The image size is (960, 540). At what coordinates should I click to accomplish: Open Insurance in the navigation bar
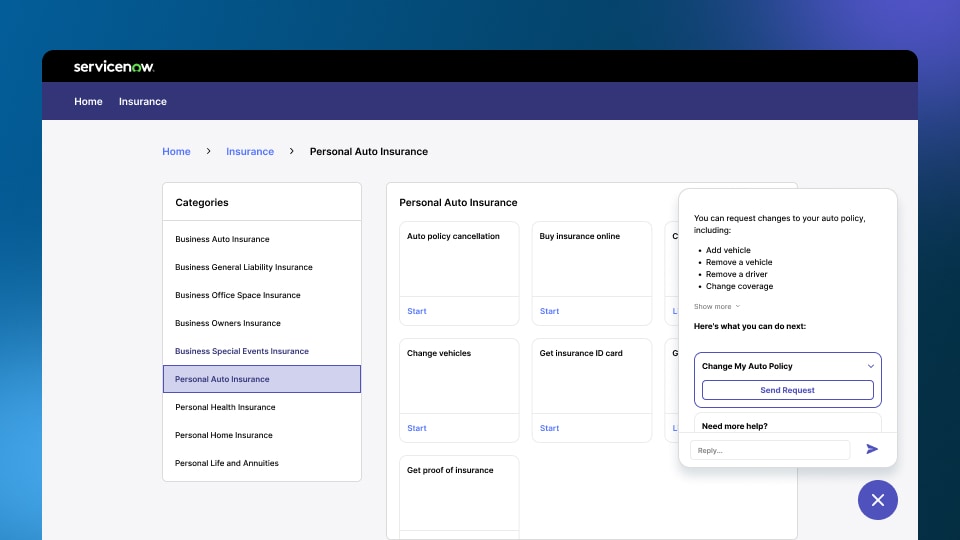(x=143, y=102)
